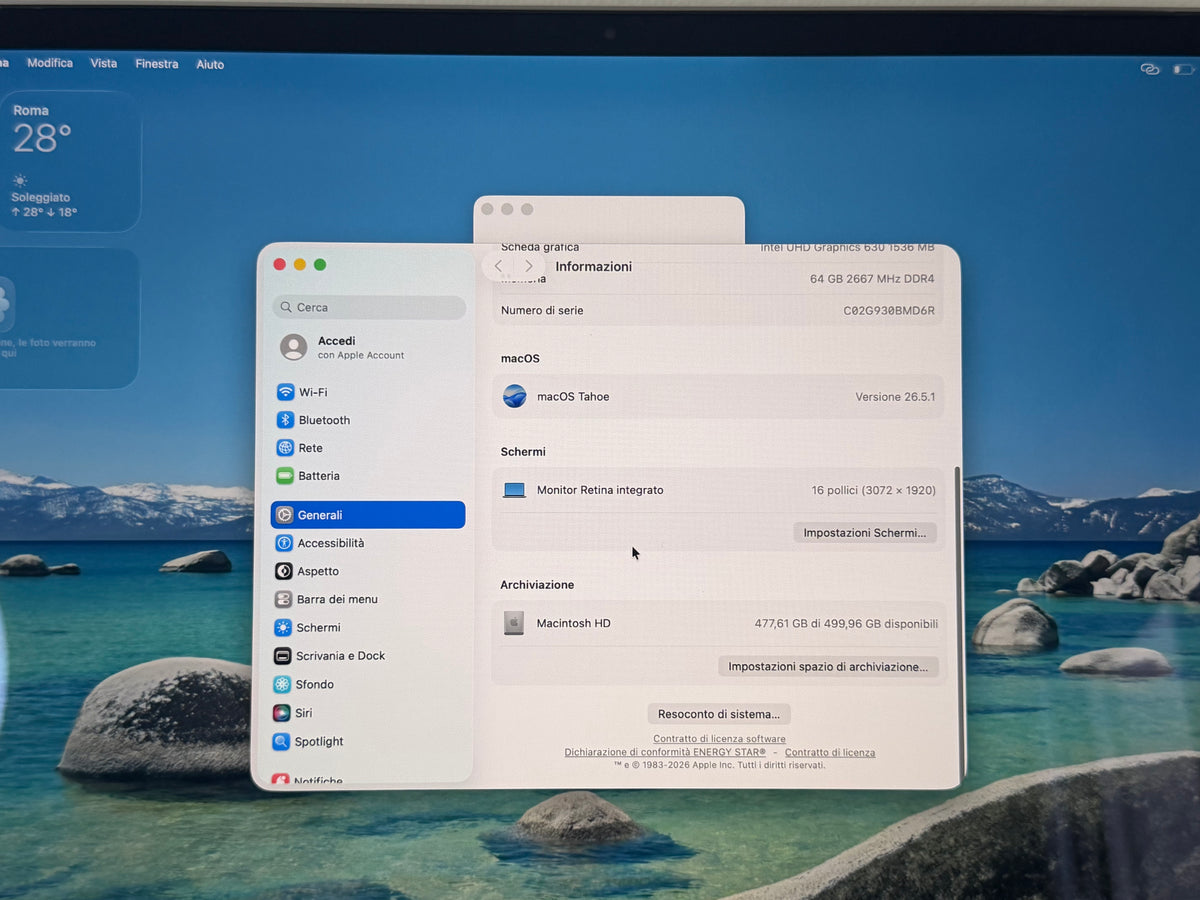
Task: Click the Informazioni title
Action: (594, 266)
